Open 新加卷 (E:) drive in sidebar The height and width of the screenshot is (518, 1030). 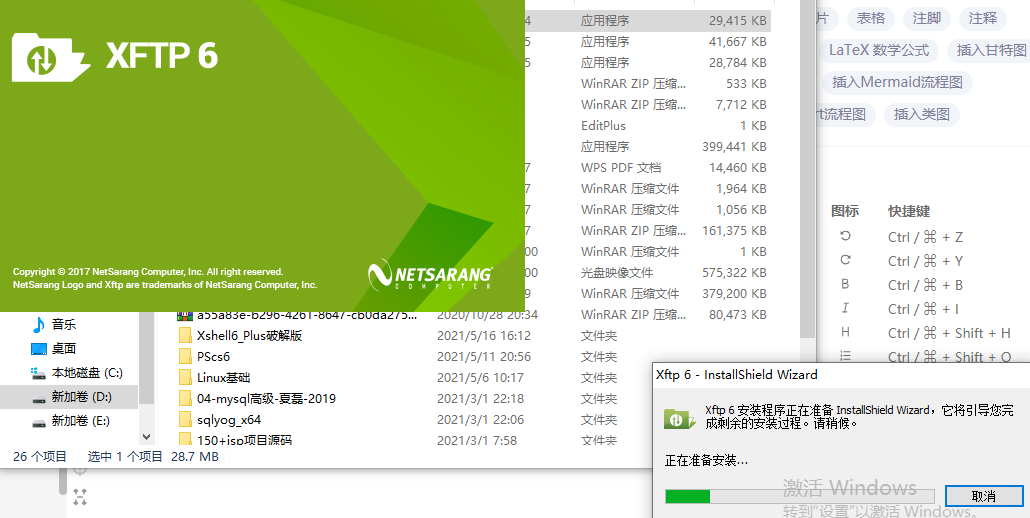click(x=80, y=420)
